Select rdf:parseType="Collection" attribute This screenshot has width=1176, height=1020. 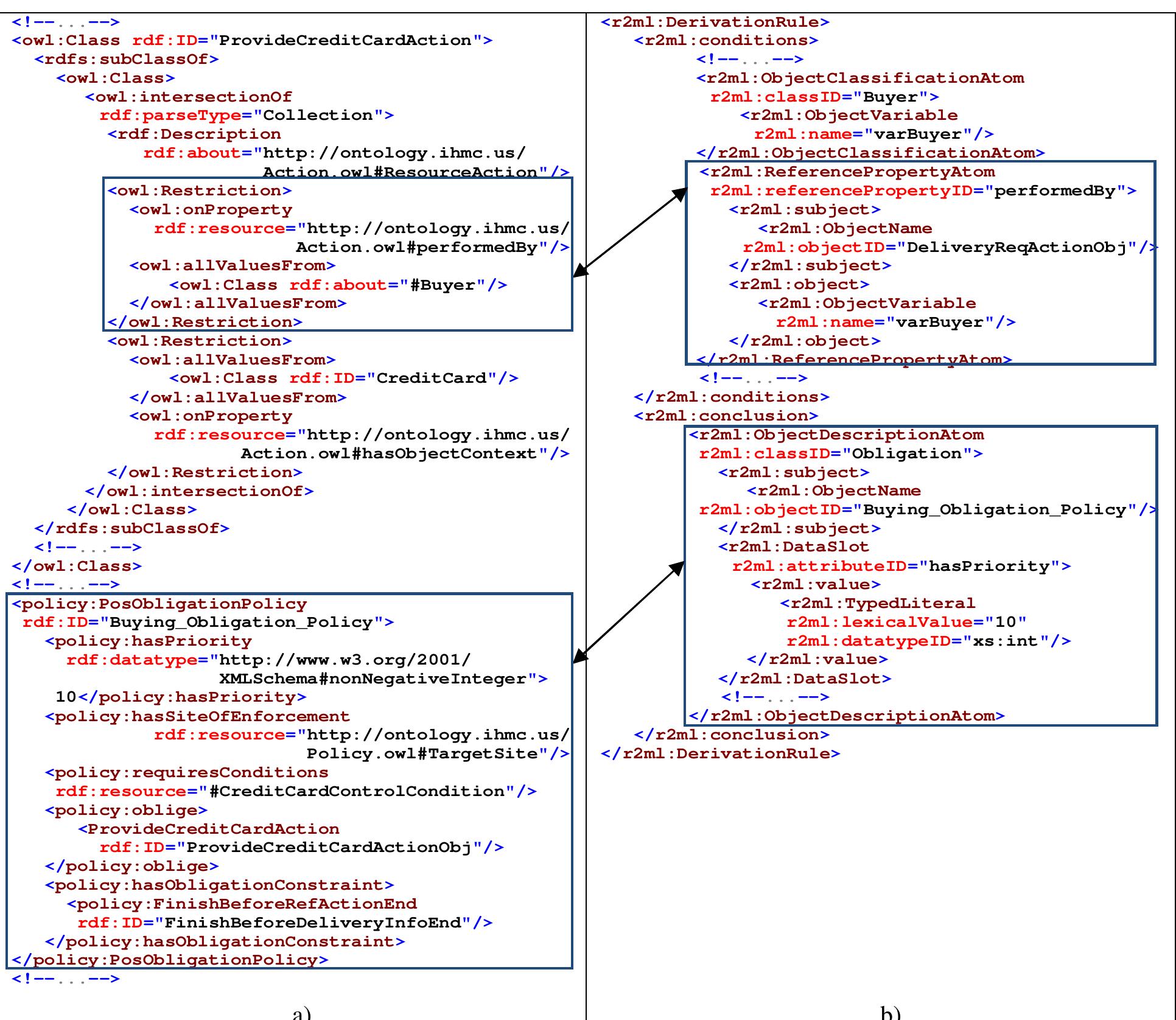[247, 116]
